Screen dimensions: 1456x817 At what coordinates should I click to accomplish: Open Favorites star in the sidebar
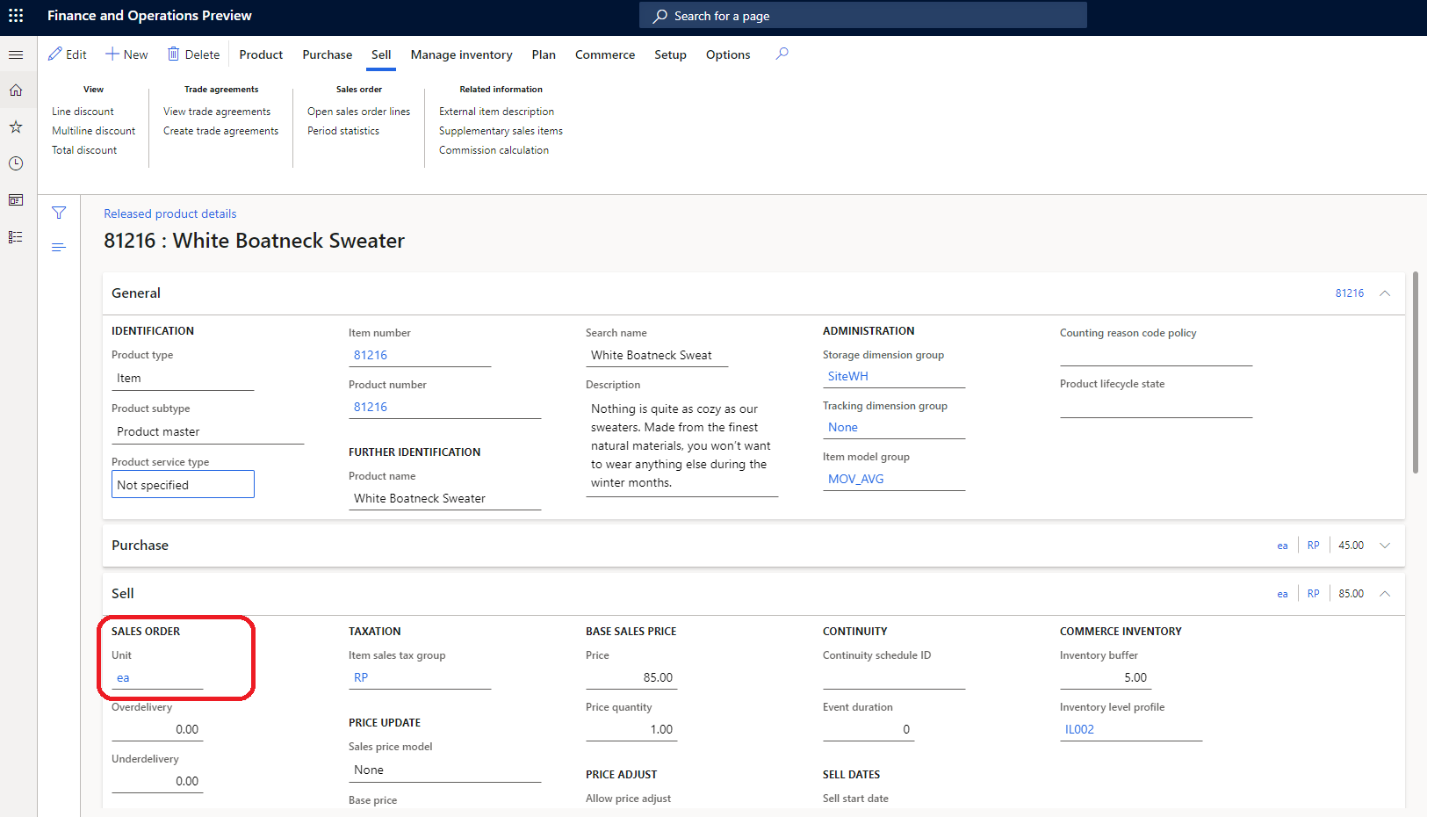(x=16, y=127)
